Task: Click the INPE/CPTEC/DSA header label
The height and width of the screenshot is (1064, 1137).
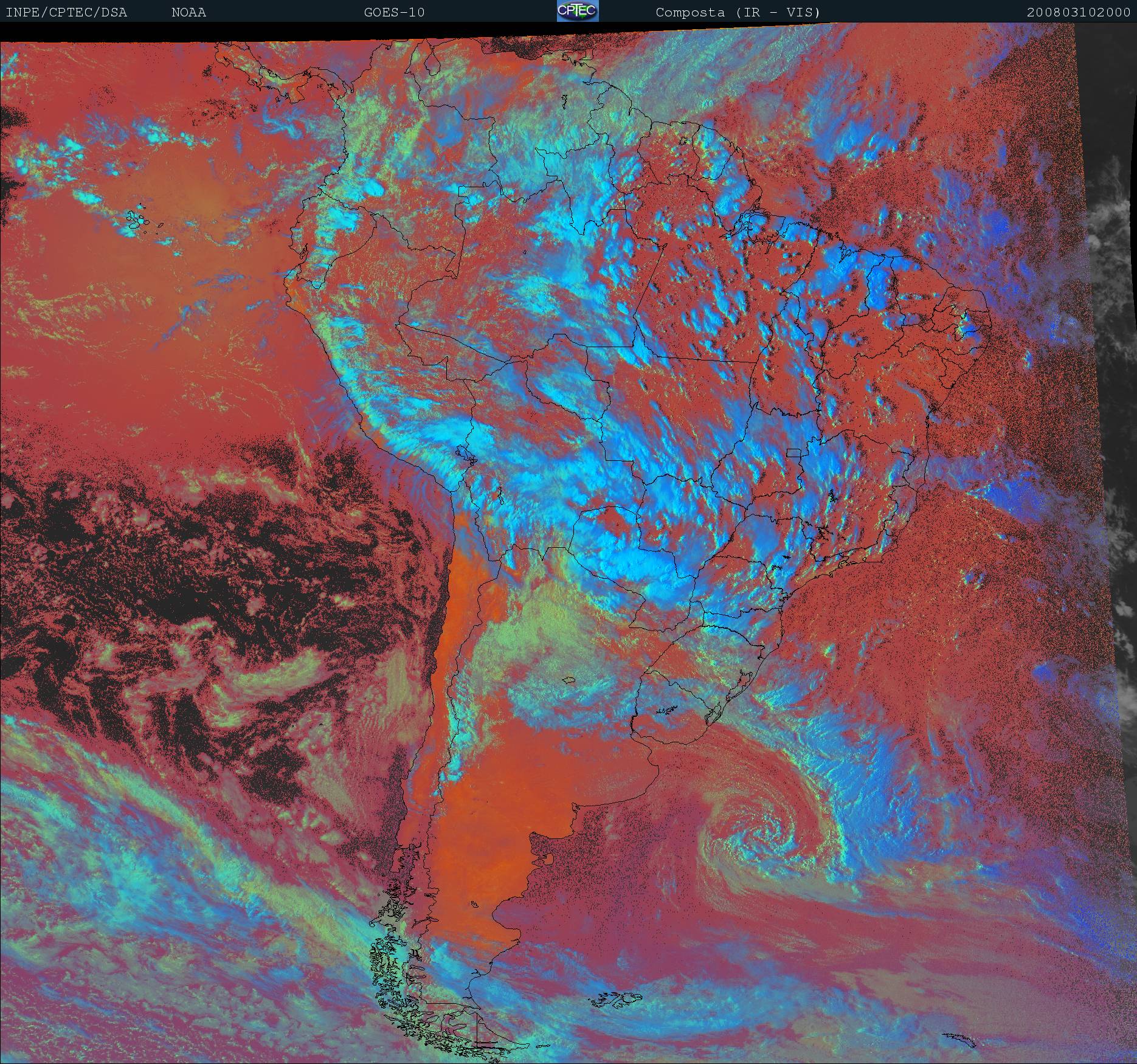Action: (66, 13)
